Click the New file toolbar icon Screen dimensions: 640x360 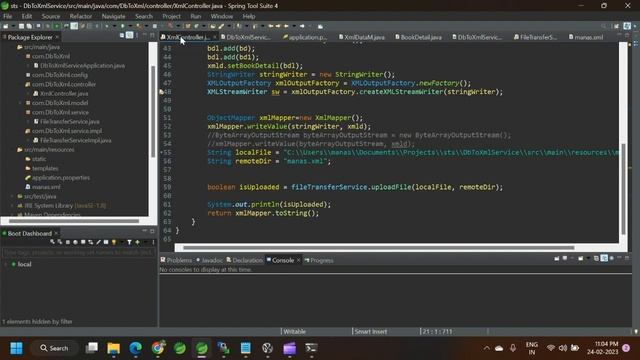click(x=6, y=26)
